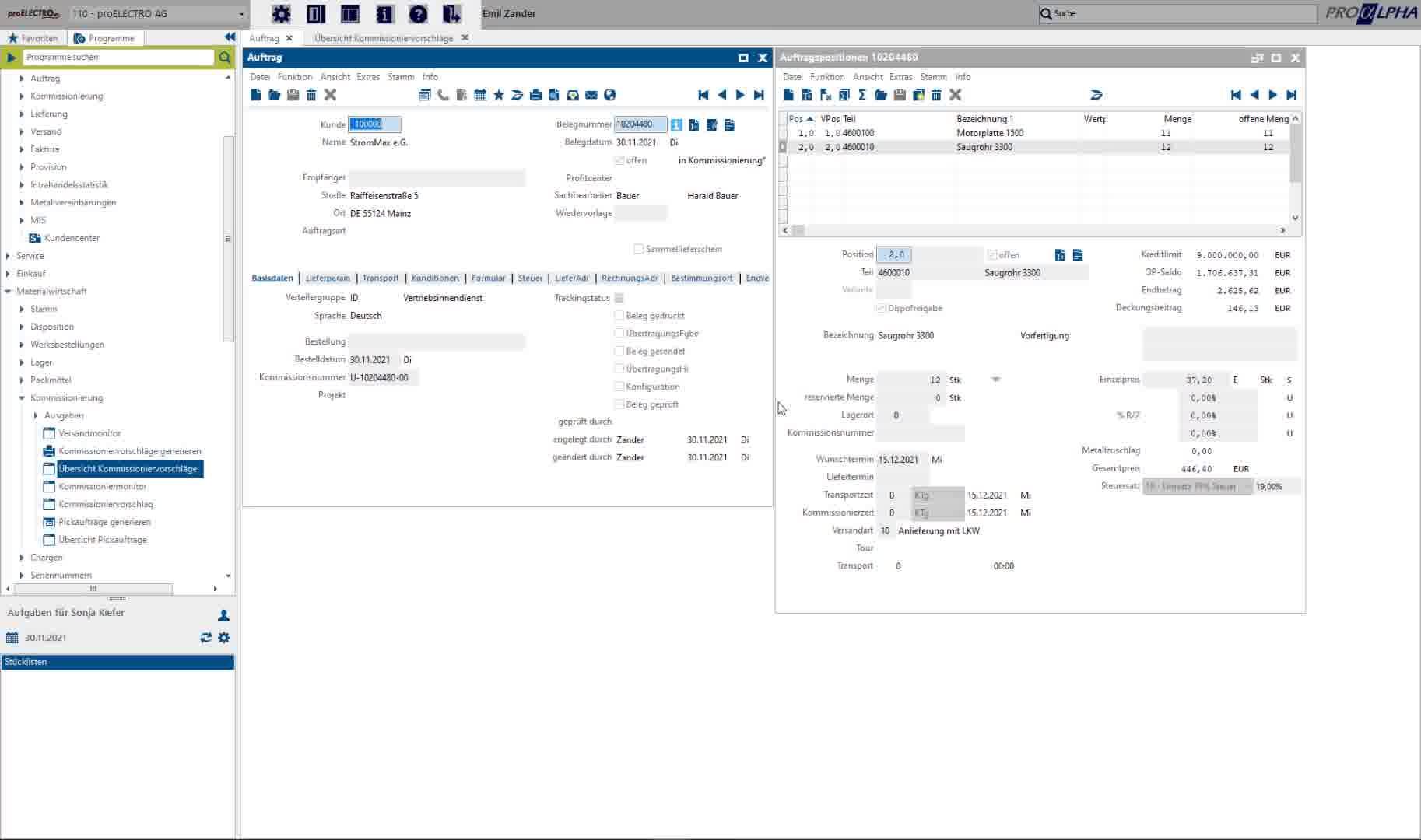Collapse the Materialwirtschaft tree node

pos(8,292)
